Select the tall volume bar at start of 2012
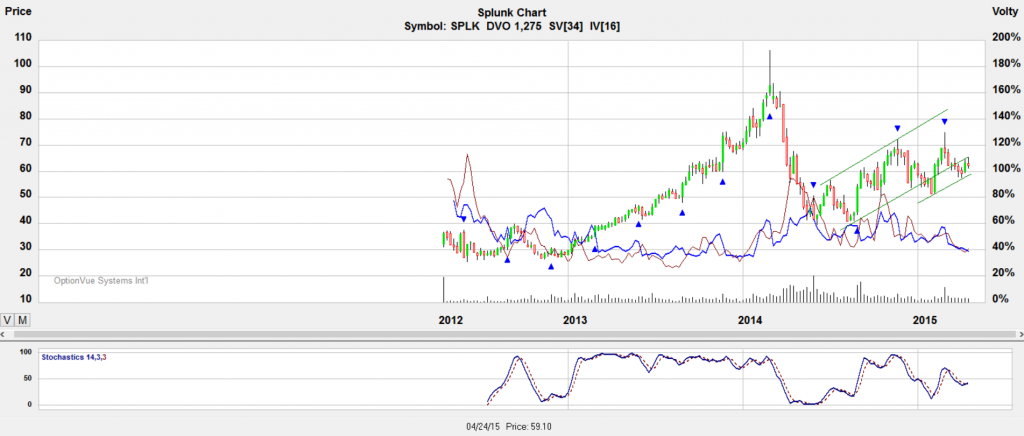1024x436 pixels. (x=443, y=288)
